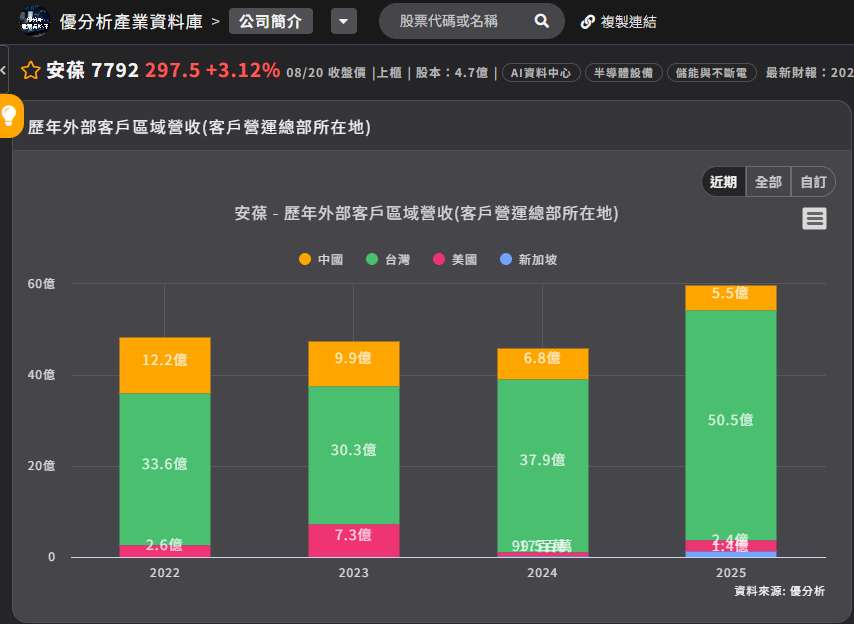Select the 全部 range tab

[x=768, y=182]
